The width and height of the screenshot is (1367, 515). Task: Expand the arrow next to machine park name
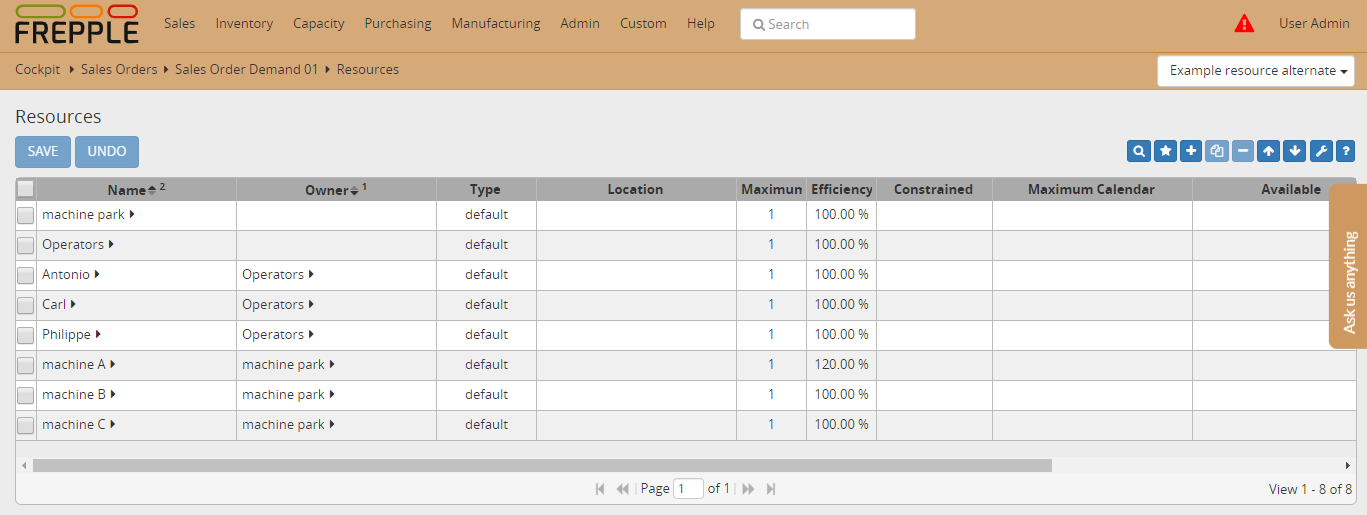click(132, 214)
